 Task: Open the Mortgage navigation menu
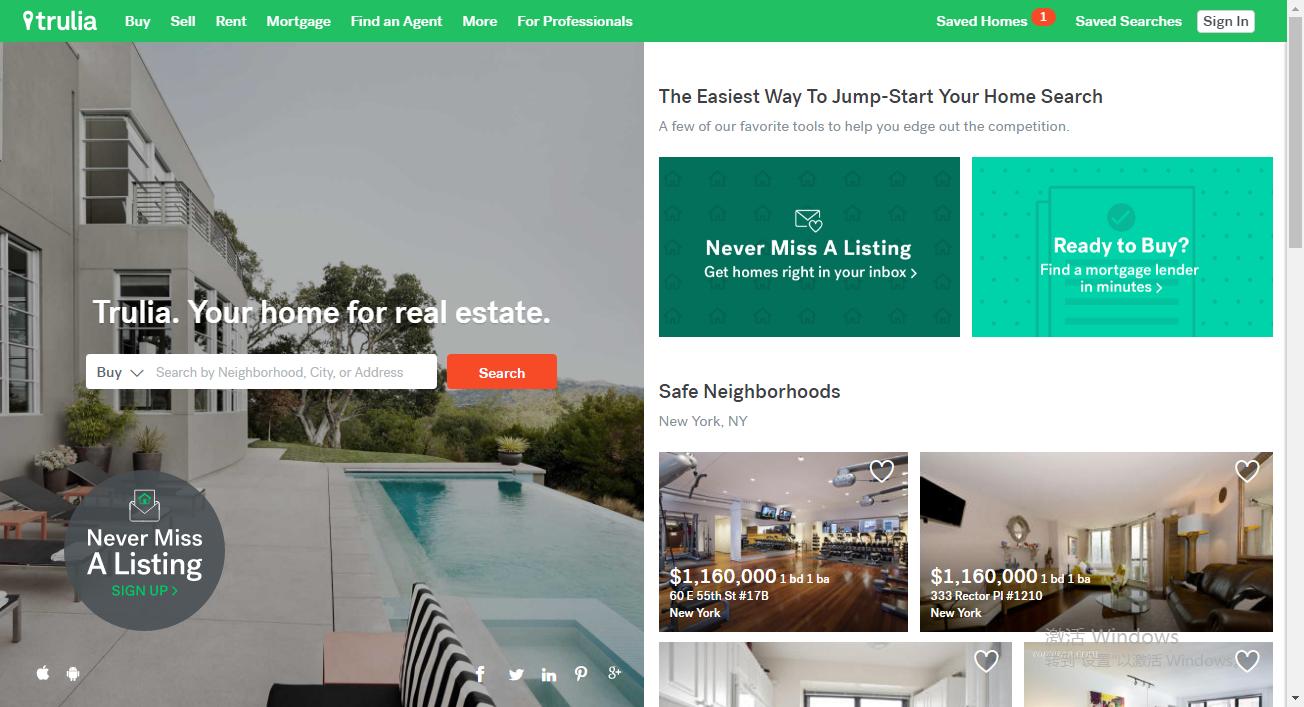(x=298, y=21)
